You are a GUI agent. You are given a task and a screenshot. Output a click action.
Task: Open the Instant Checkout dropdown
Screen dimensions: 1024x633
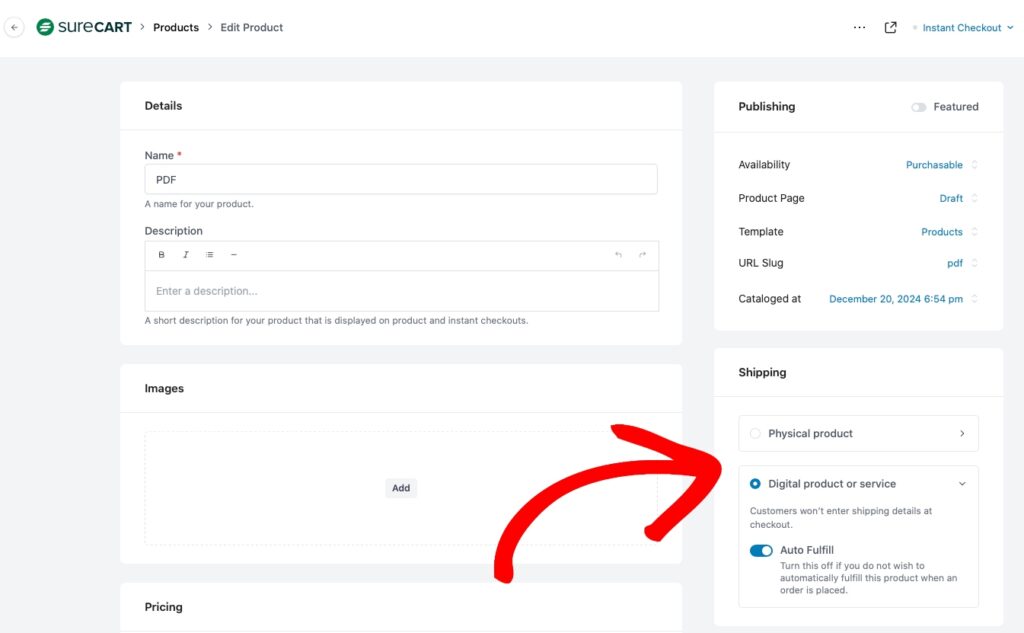tap(961, 28)
